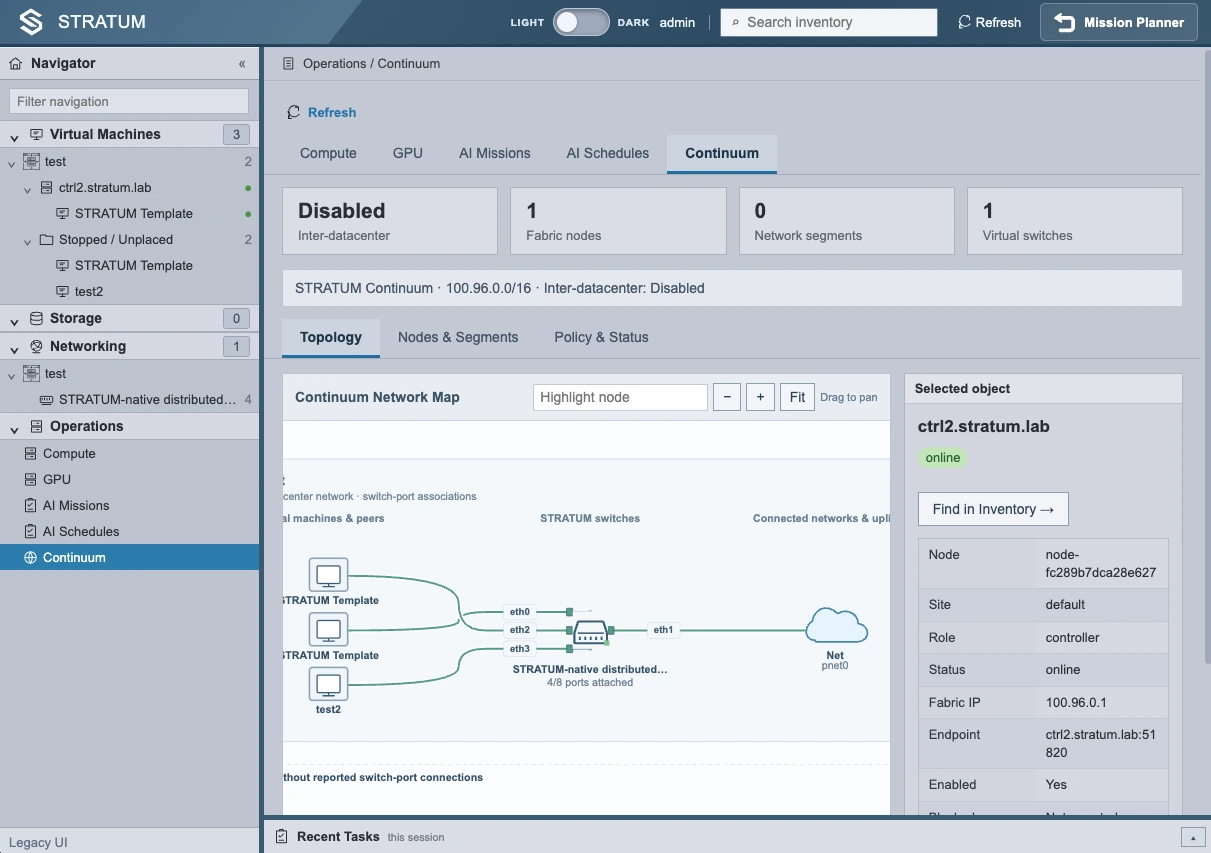This screenshot has width=1211, height=853.
Task: Click the Navigator home icon
Action: click(x=16, y=63)
